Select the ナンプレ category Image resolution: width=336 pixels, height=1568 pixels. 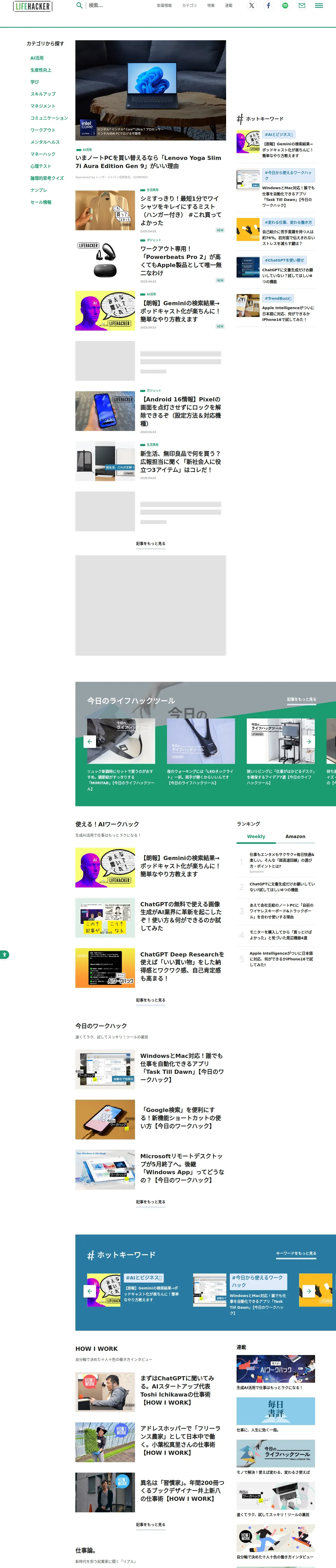39,190
